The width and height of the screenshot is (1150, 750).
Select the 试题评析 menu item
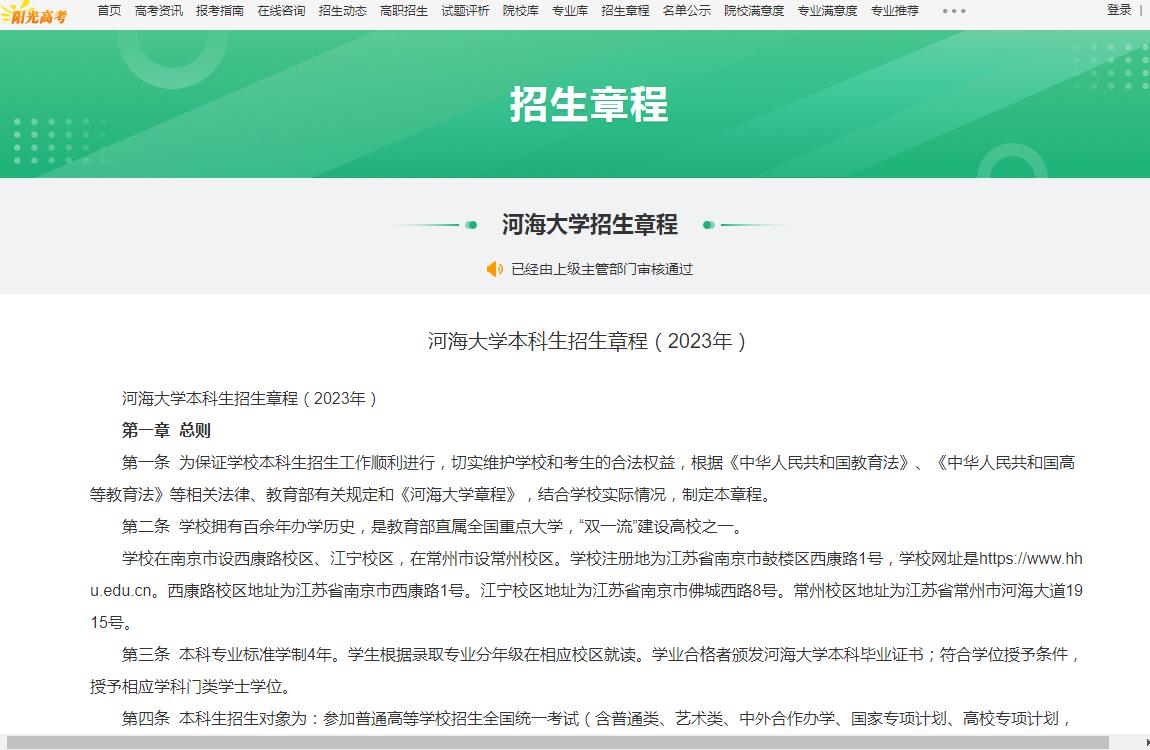pyautogui.click(x=465, y=10)
